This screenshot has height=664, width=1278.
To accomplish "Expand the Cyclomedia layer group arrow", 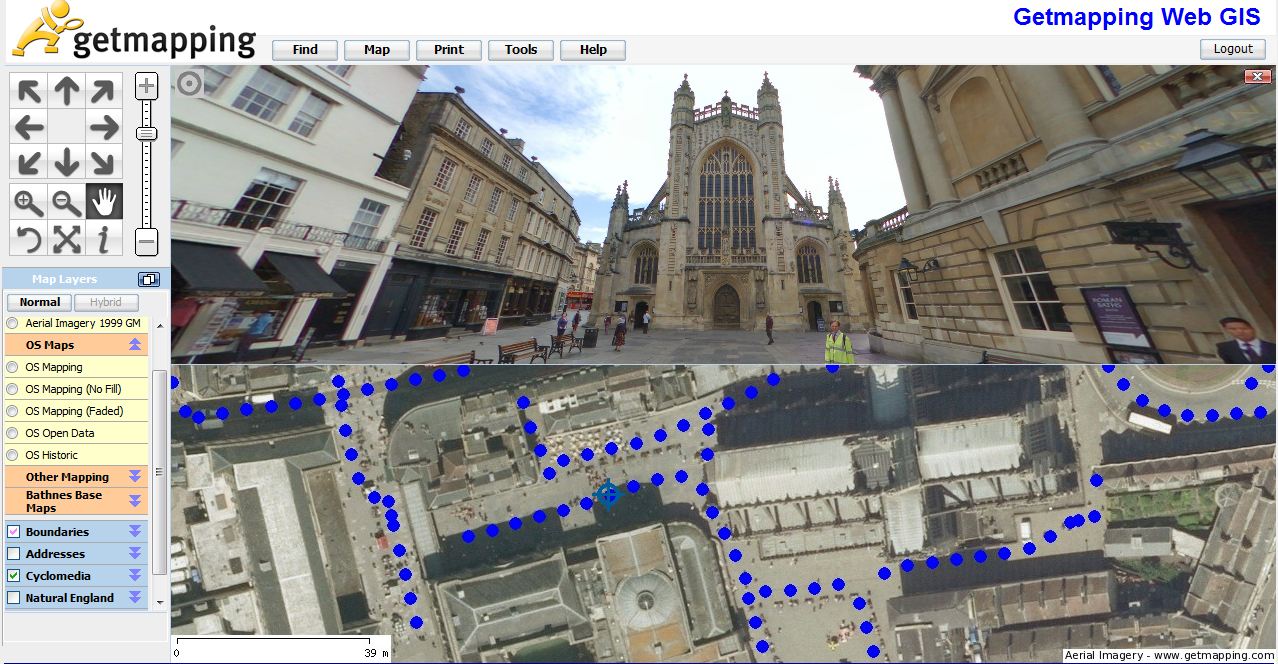I will (x=135, y=576).
